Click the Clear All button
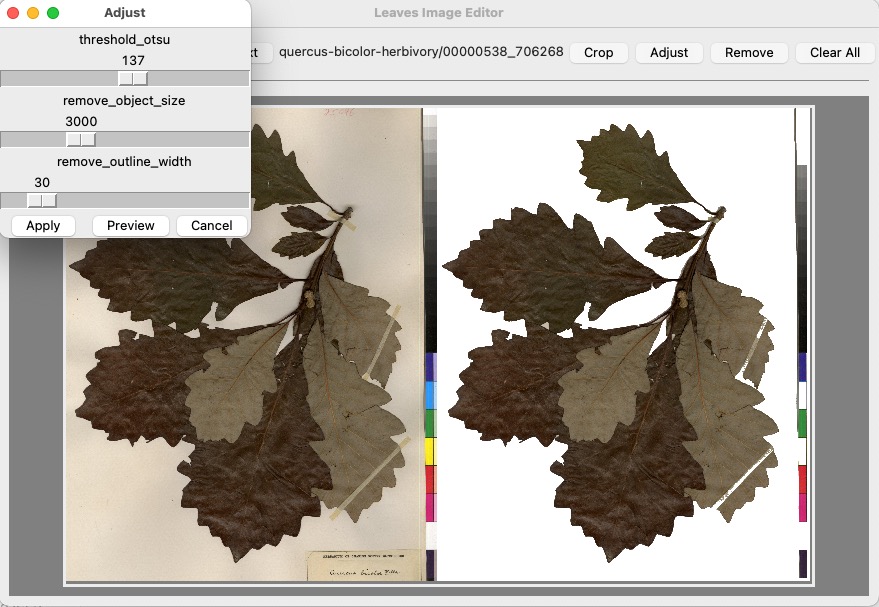This screenshot has height=607, width=879. (x=834, y=53)
